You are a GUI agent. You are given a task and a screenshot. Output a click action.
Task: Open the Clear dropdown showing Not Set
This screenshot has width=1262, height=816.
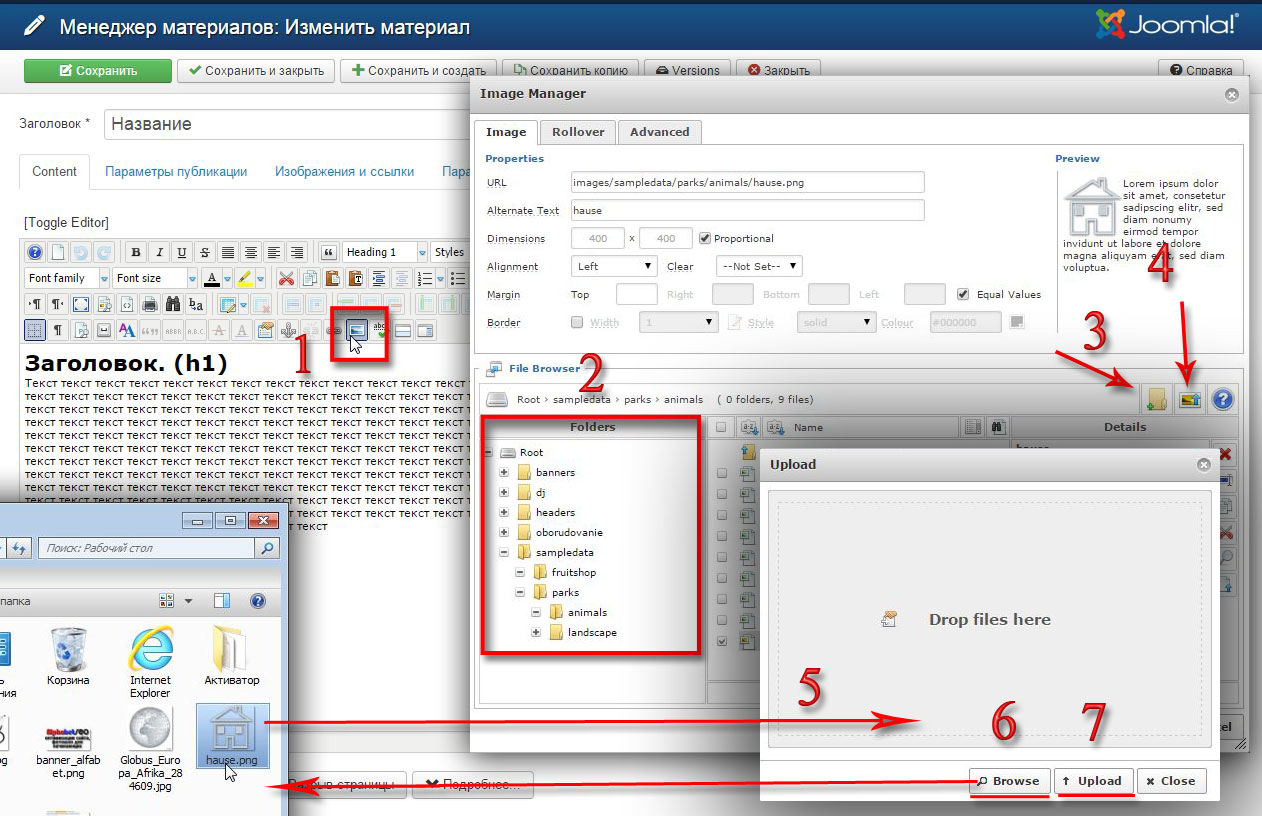coord(759,266)
